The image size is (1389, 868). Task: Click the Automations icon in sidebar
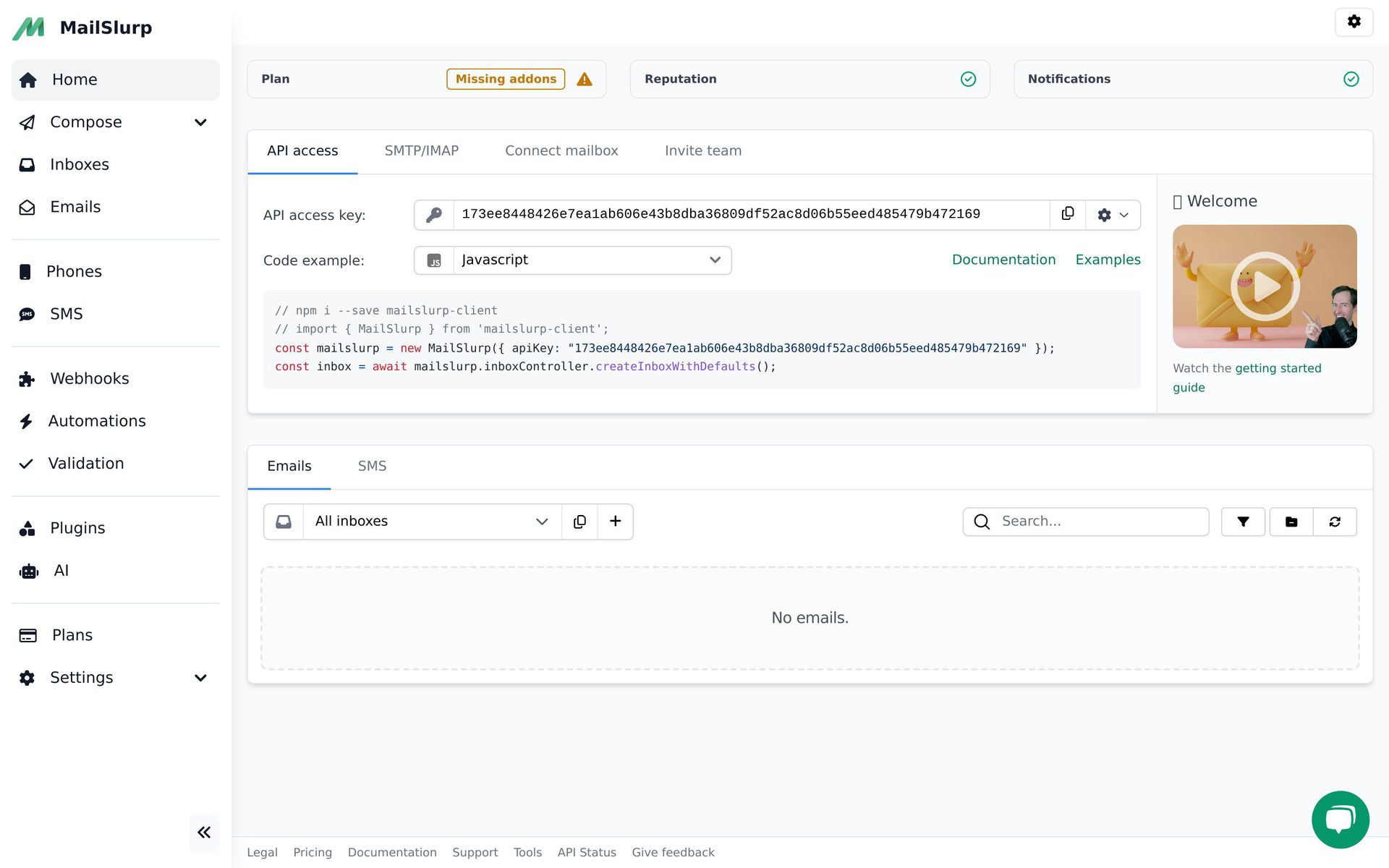[x=26, y=420]
